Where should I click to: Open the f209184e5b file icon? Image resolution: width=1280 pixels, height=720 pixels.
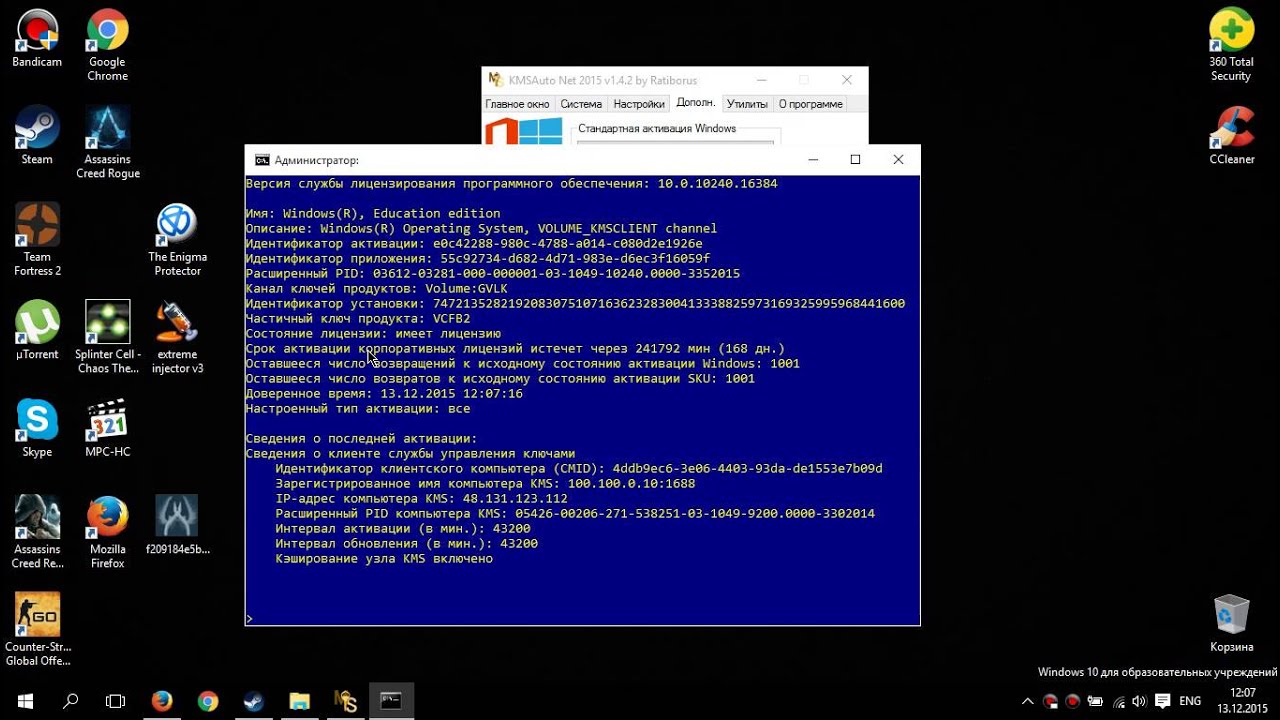tap(177, 525)
